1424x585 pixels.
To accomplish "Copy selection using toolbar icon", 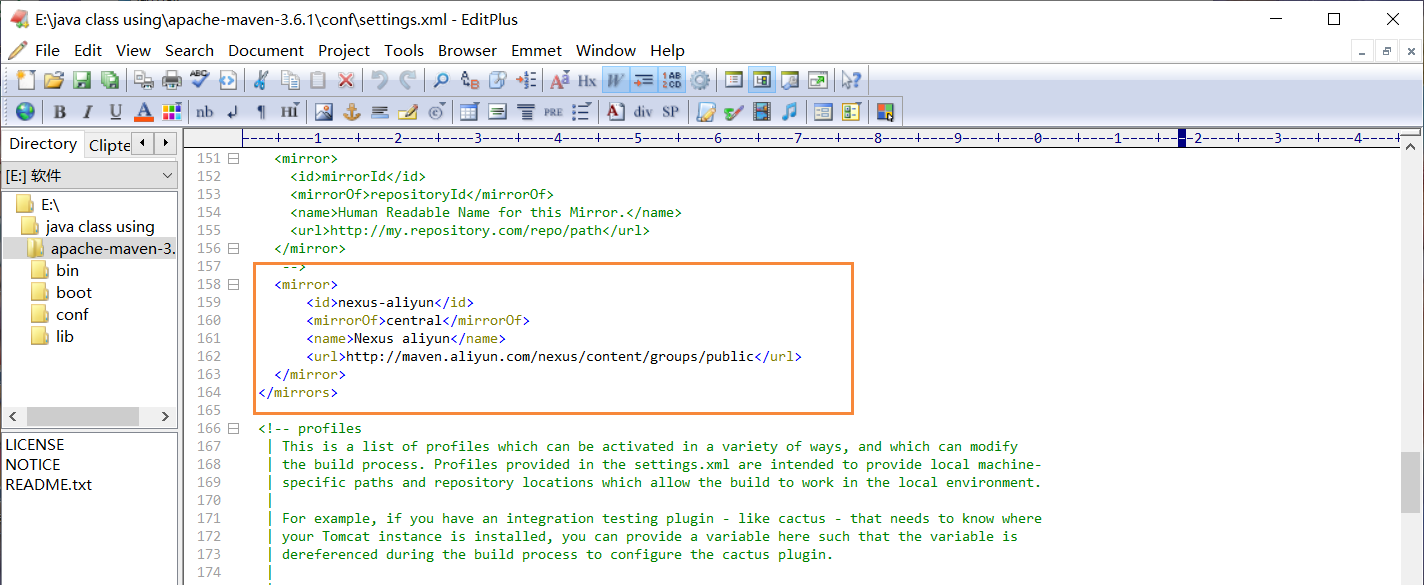I will pyautogui.click(x=290, y=80).
